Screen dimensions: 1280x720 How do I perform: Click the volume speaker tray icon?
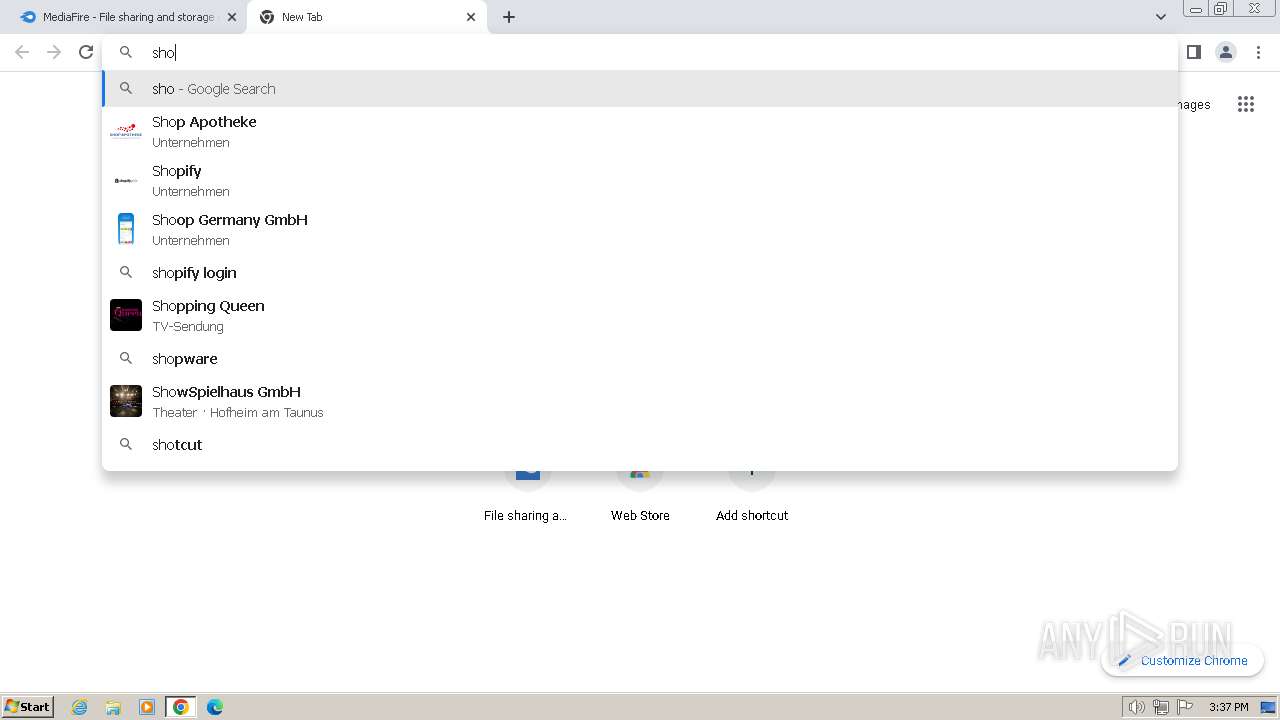point(1136,707)
